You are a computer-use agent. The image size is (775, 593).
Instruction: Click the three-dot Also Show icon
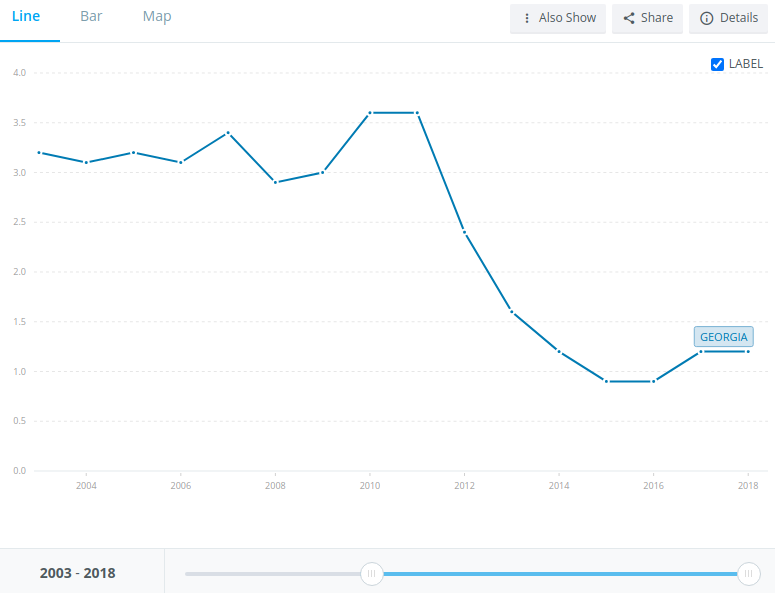527,18
